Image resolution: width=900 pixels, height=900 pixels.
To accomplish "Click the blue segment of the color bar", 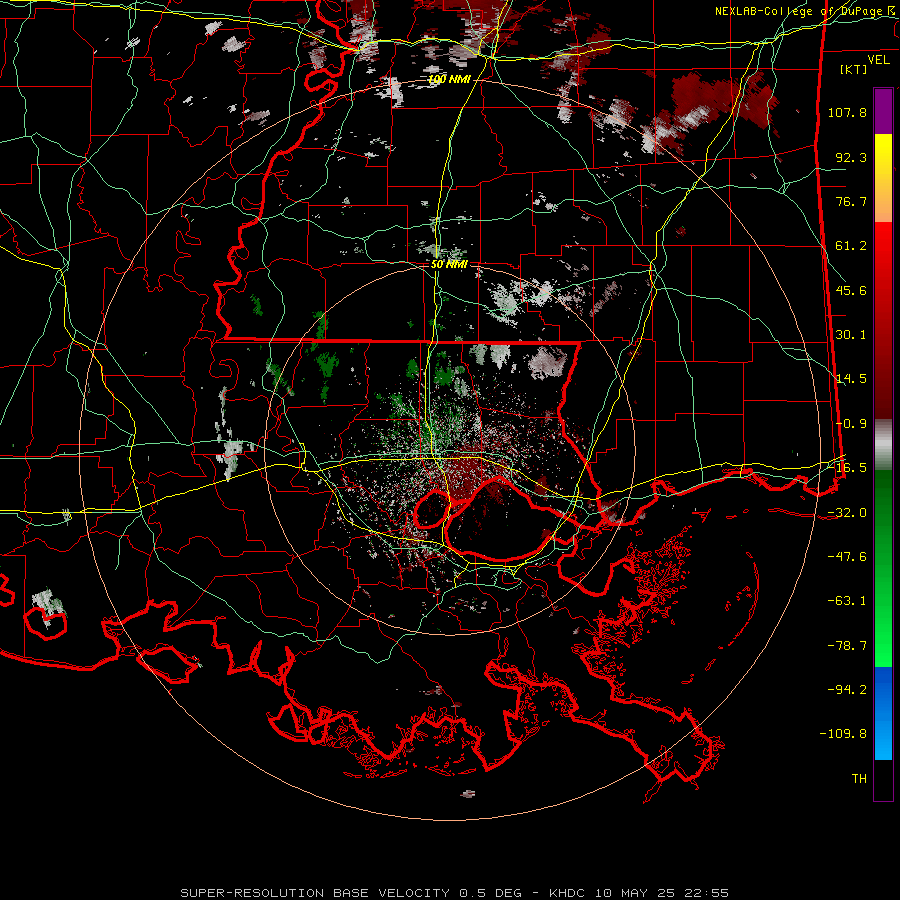I will click(883, 713).
